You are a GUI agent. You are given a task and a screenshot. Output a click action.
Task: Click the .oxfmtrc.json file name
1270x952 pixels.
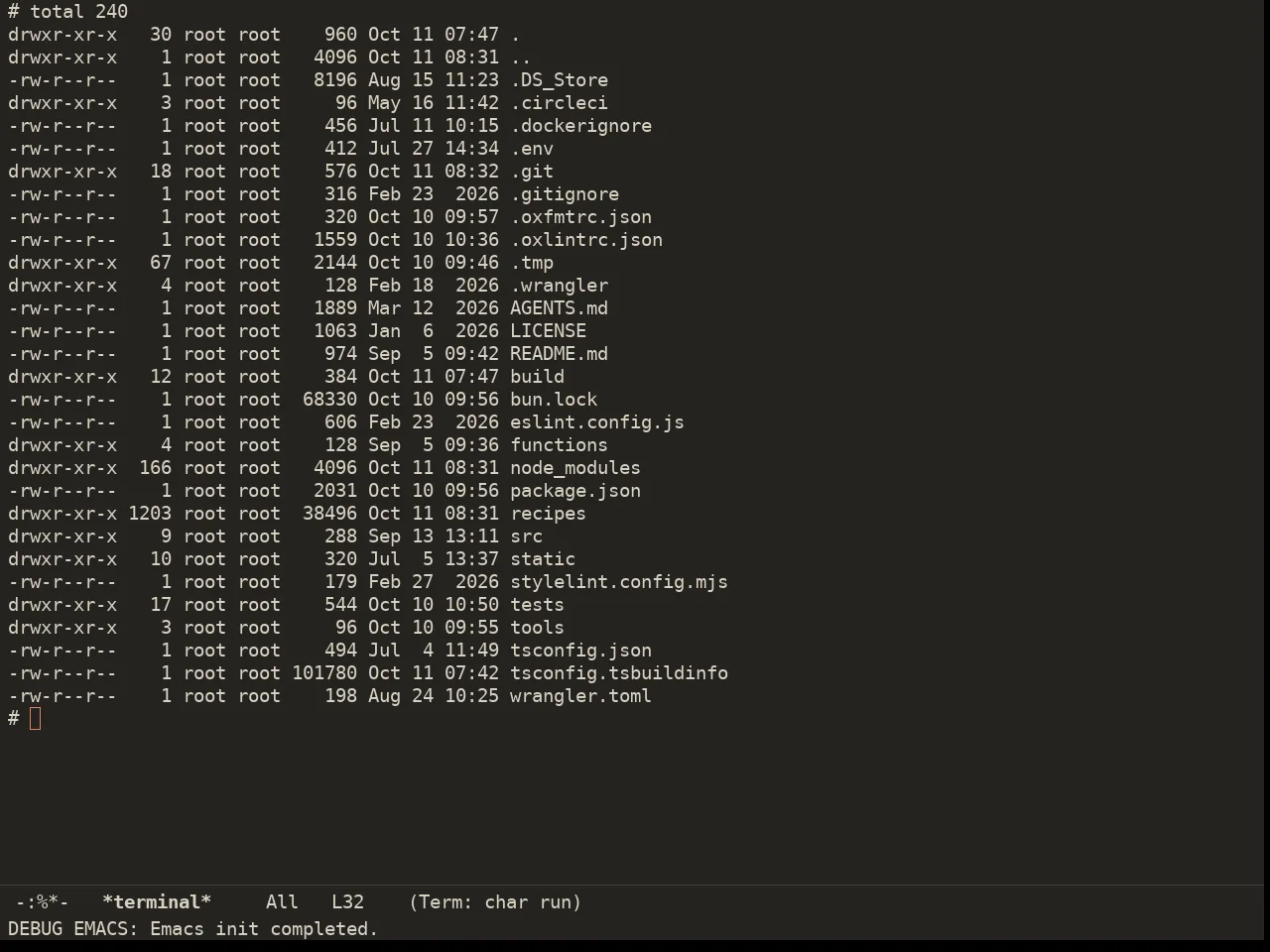click(x=580, y=217)
